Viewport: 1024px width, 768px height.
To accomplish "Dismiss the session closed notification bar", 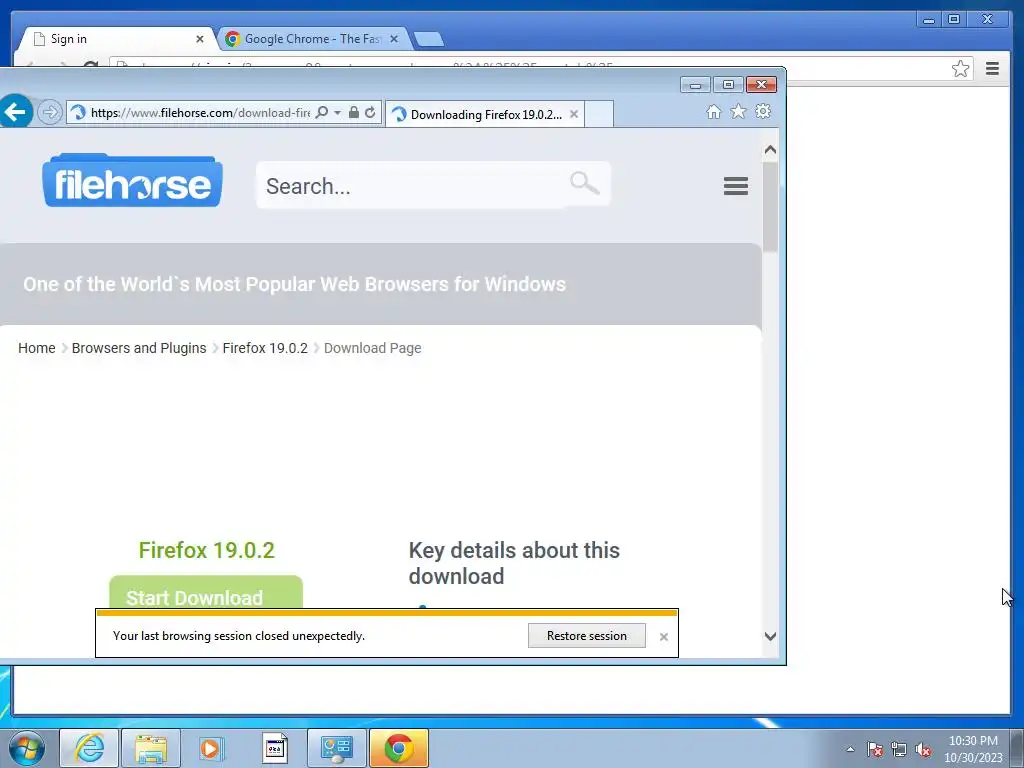I will click(x=664, y=636).
